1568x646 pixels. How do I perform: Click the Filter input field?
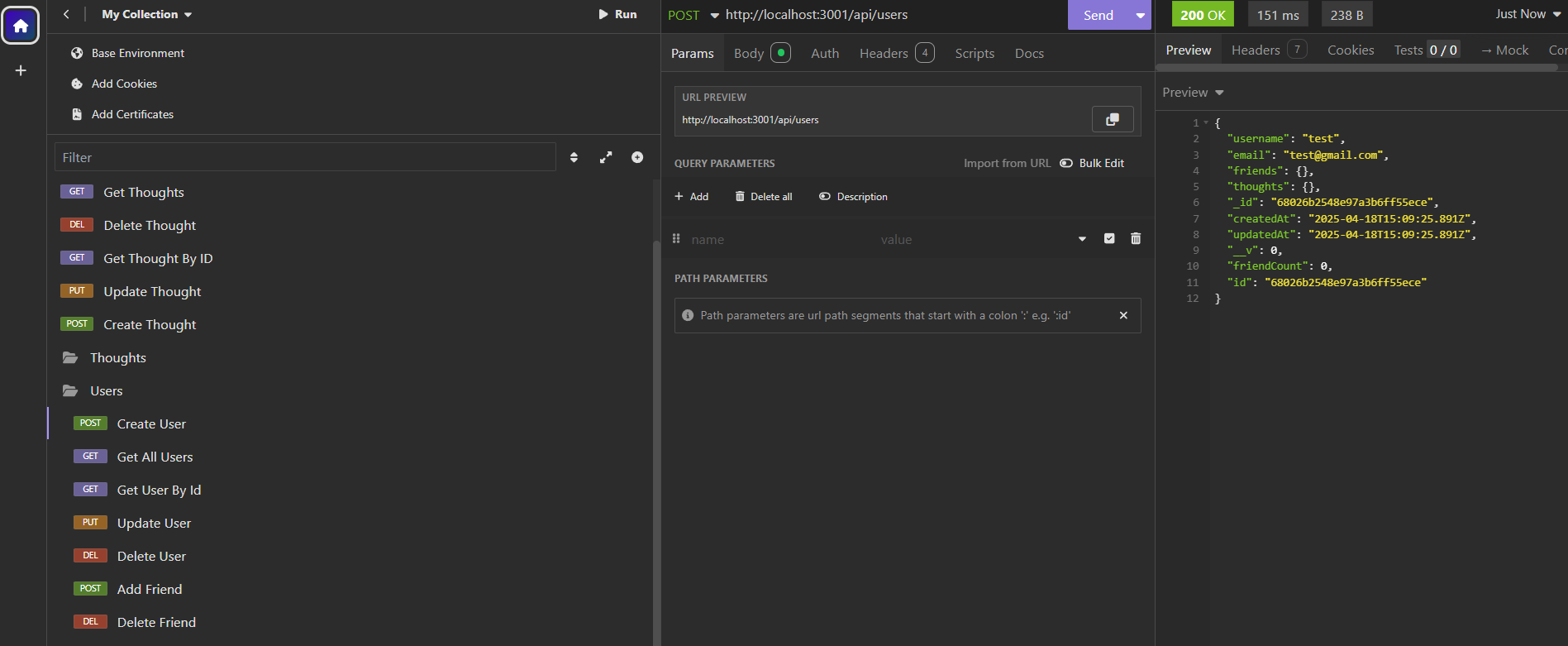pyautogui.click(x=305, y=157)
